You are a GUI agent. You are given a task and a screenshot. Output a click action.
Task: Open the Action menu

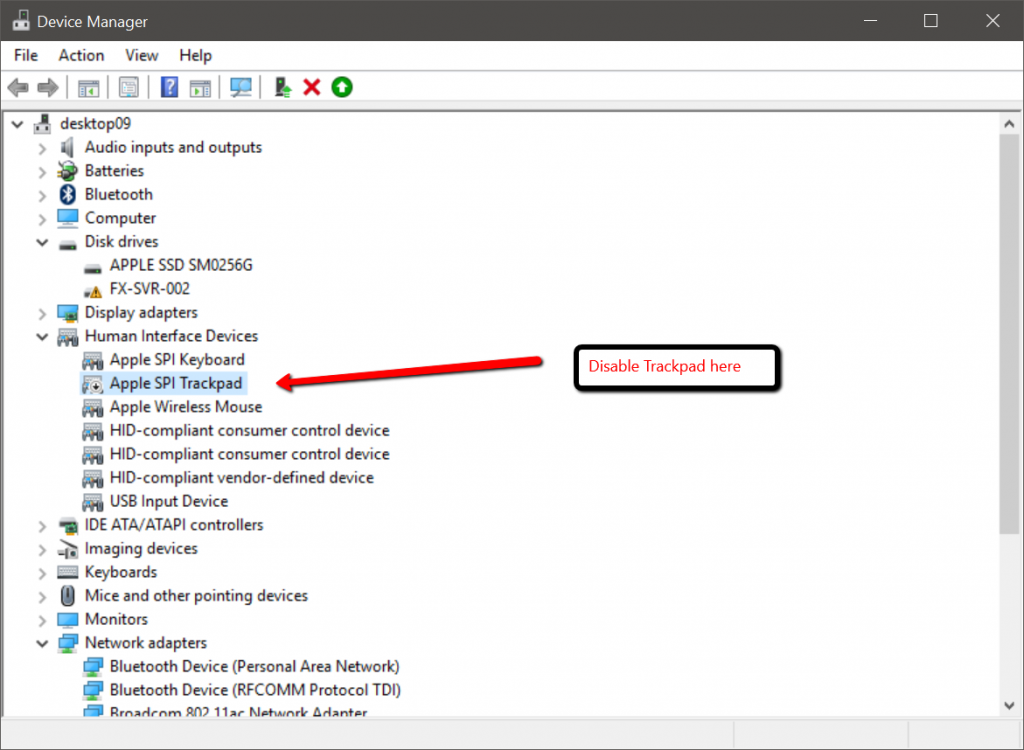point(81,55)
